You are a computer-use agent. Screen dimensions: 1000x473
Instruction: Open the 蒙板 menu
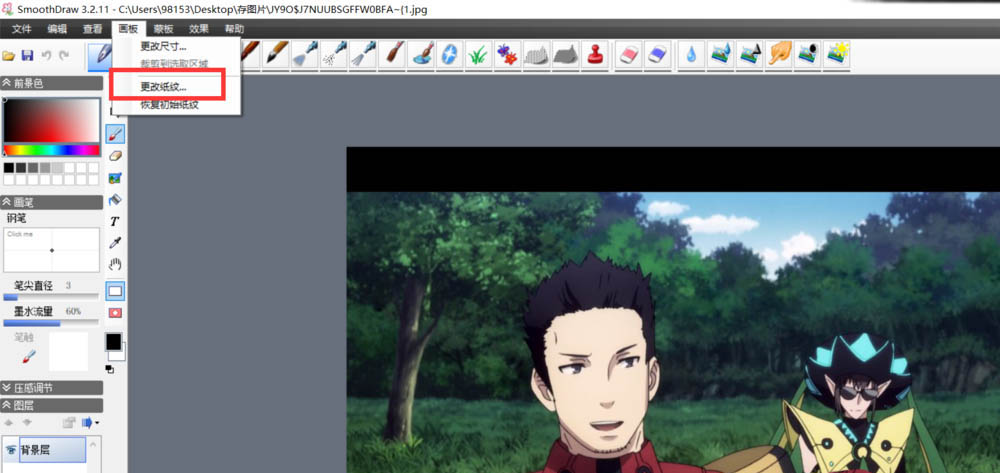pyautogui.click(x=163, y=29)
